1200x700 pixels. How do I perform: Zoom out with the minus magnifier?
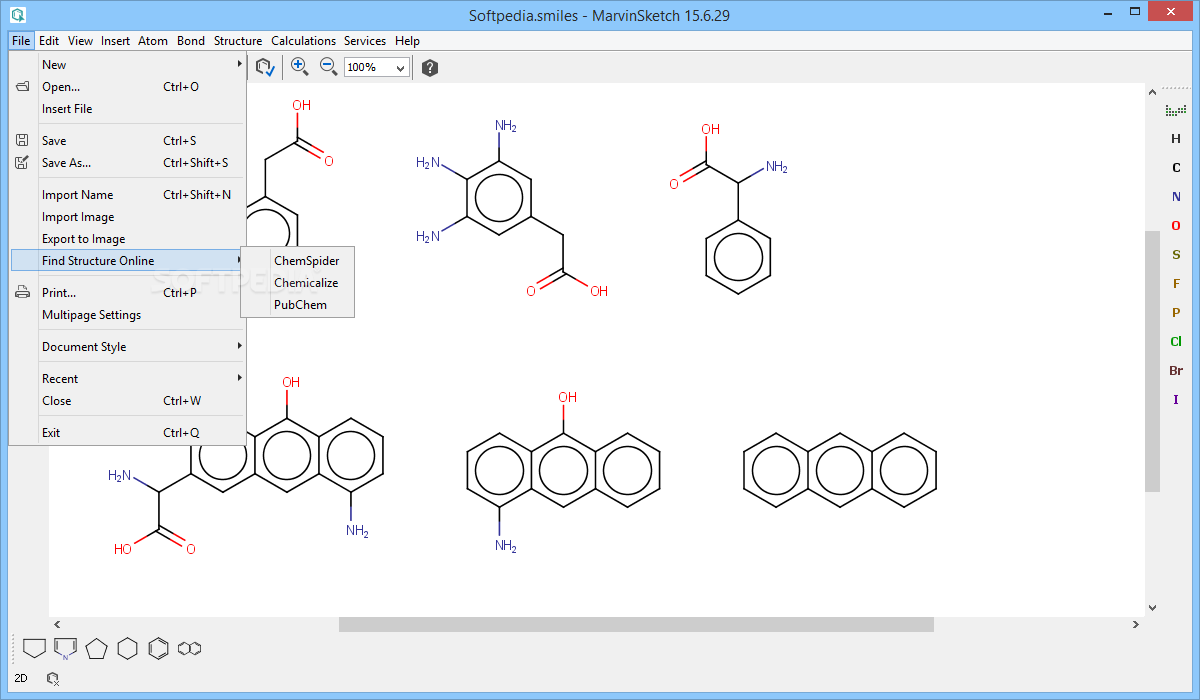click(328, 67)
